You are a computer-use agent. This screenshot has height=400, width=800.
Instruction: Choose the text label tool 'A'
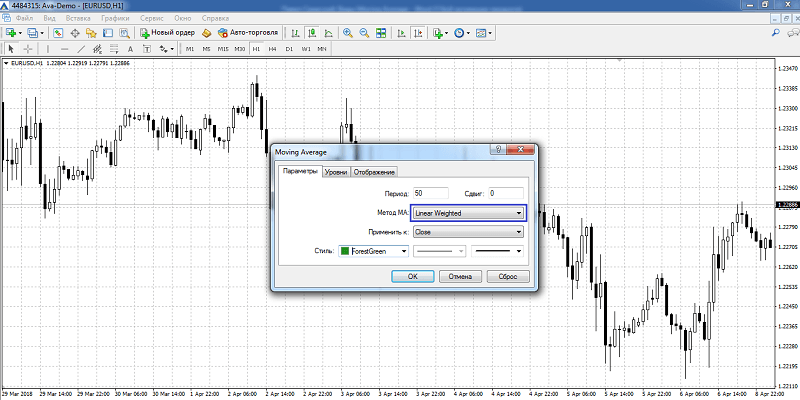(x=130, y=49)
